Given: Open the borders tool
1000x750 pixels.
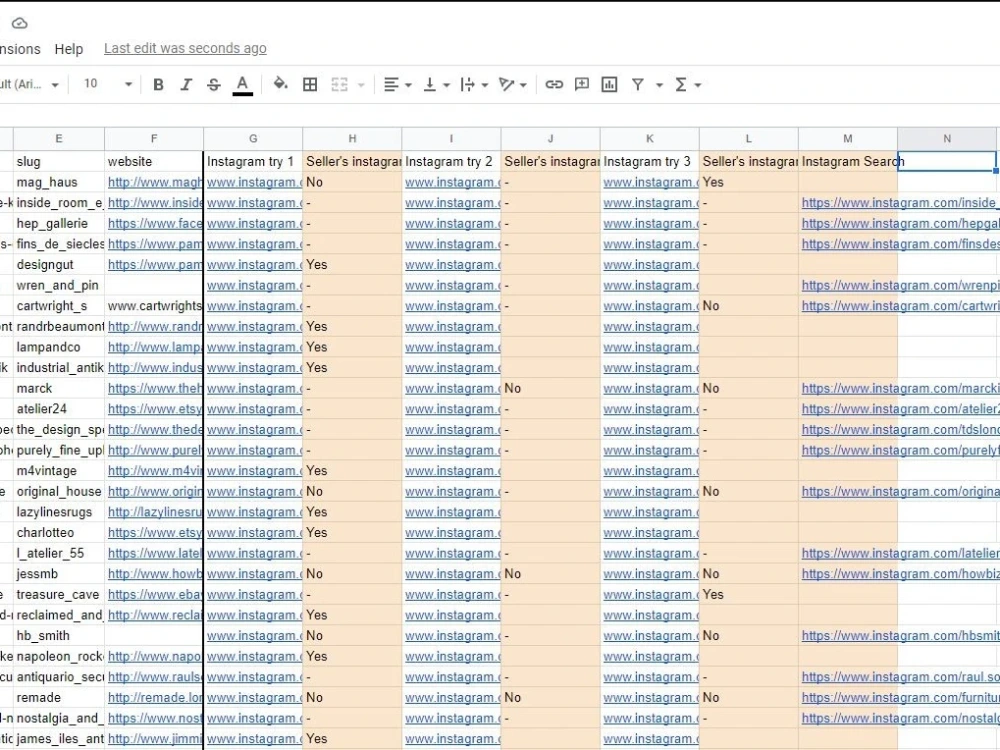Looking at the screenshot, I should 310,84.
